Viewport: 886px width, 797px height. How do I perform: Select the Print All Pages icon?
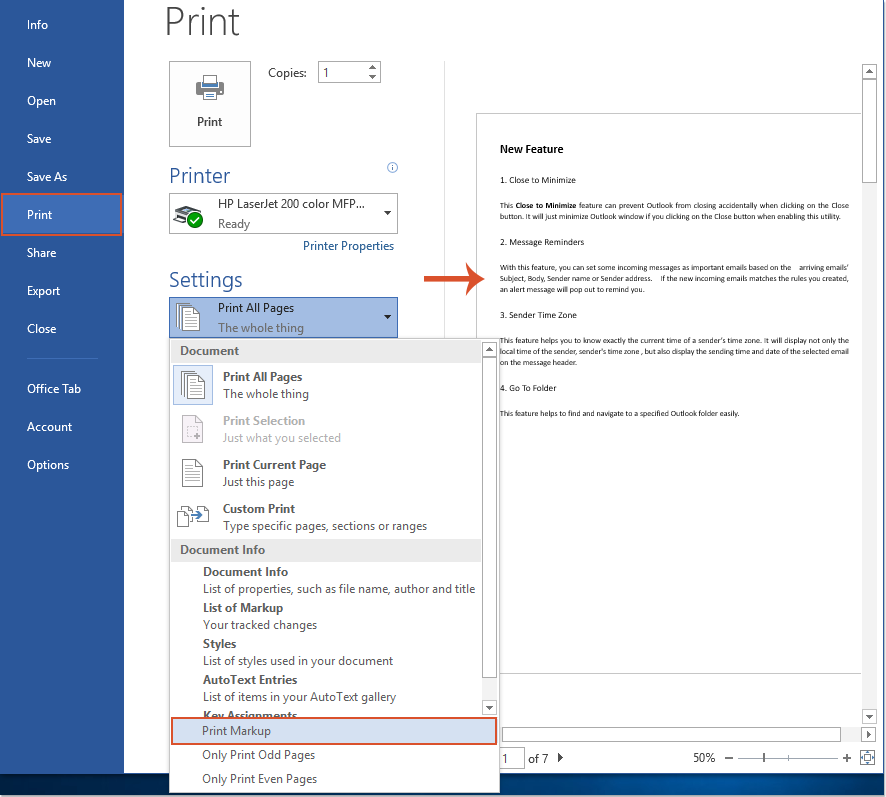click(192, 384)
